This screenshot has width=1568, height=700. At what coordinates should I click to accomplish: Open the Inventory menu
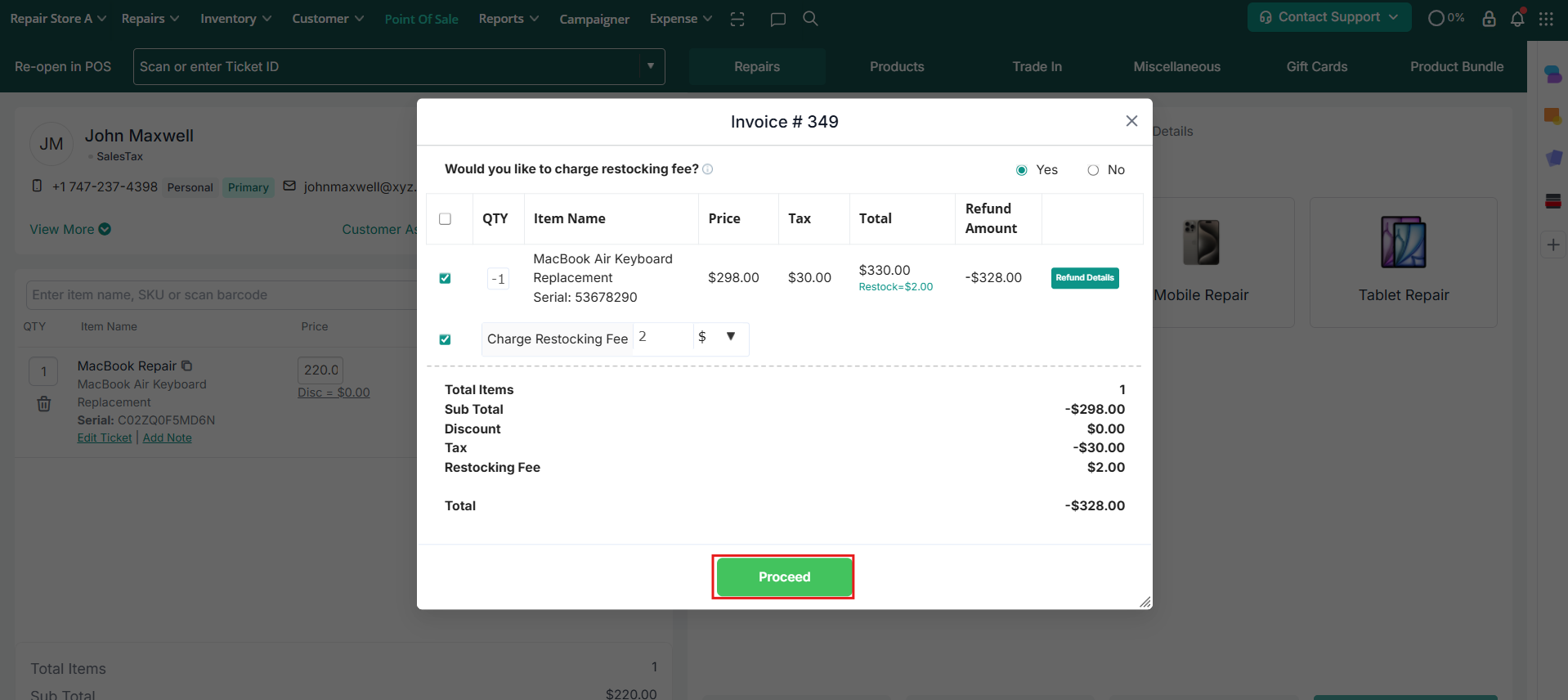coord(236,18)
